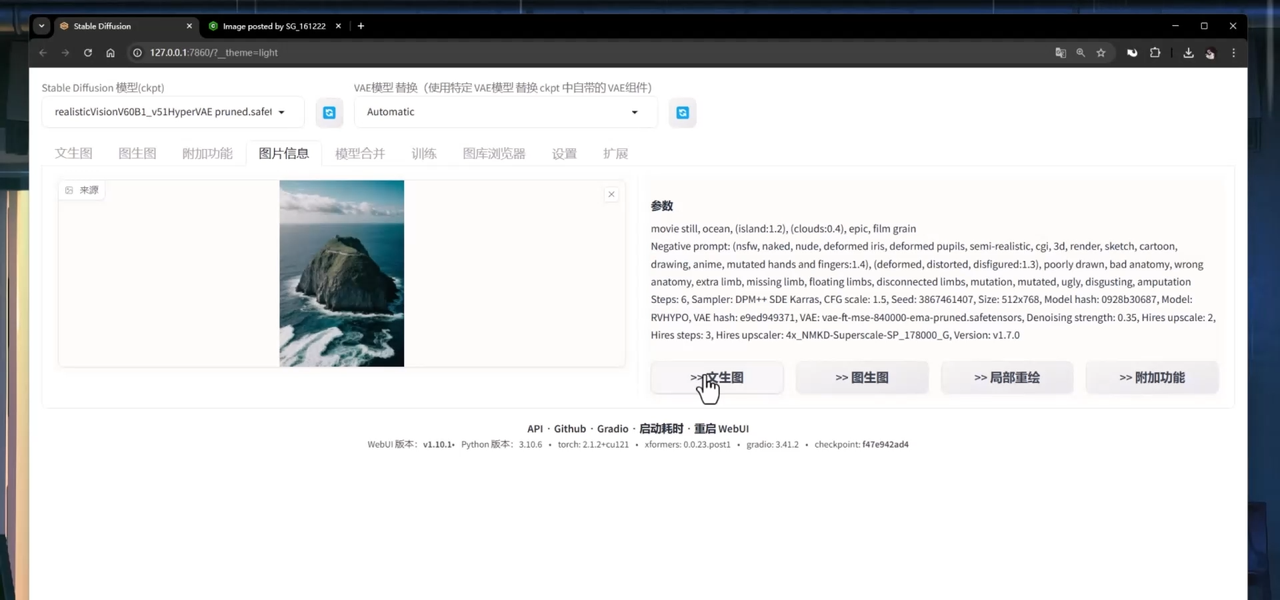This screenshot has width=1280, height=600.
Task: Click the island image preview
Action: click(x=341, y=273)
